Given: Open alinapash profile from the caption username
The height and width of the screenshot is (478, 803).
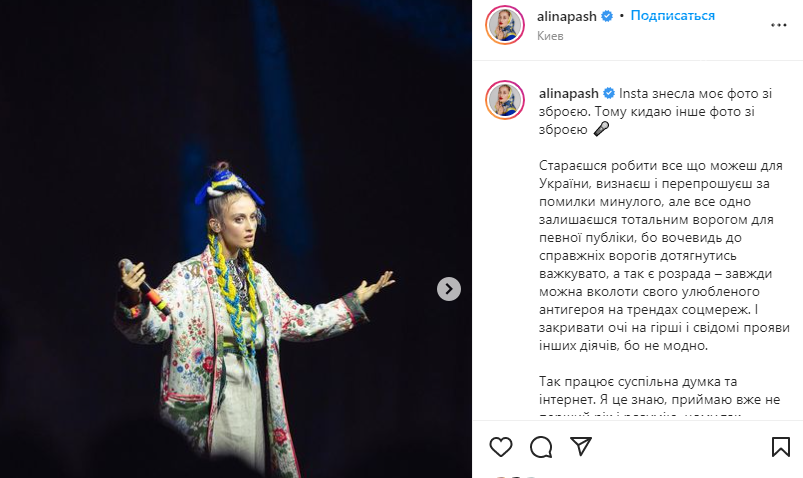Looking at the screenshot, I should [x=568, y=93].
